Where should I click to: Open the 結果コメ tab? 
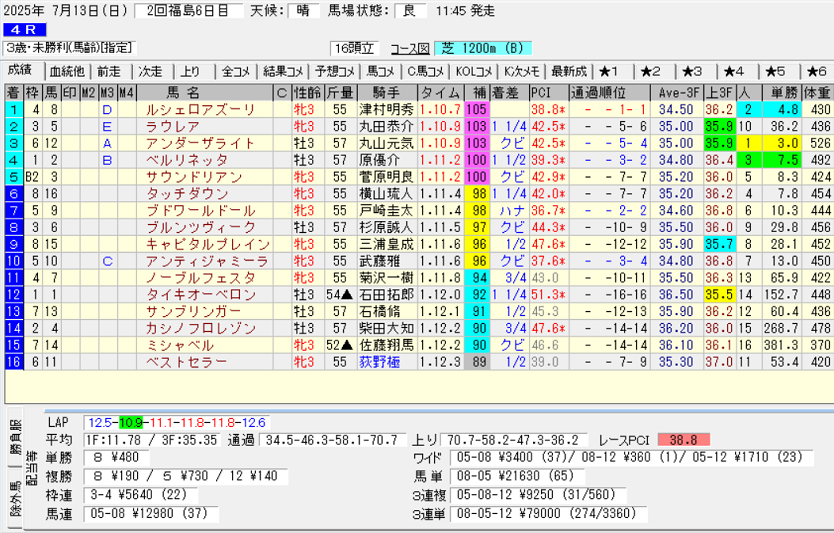pos(282,71)
